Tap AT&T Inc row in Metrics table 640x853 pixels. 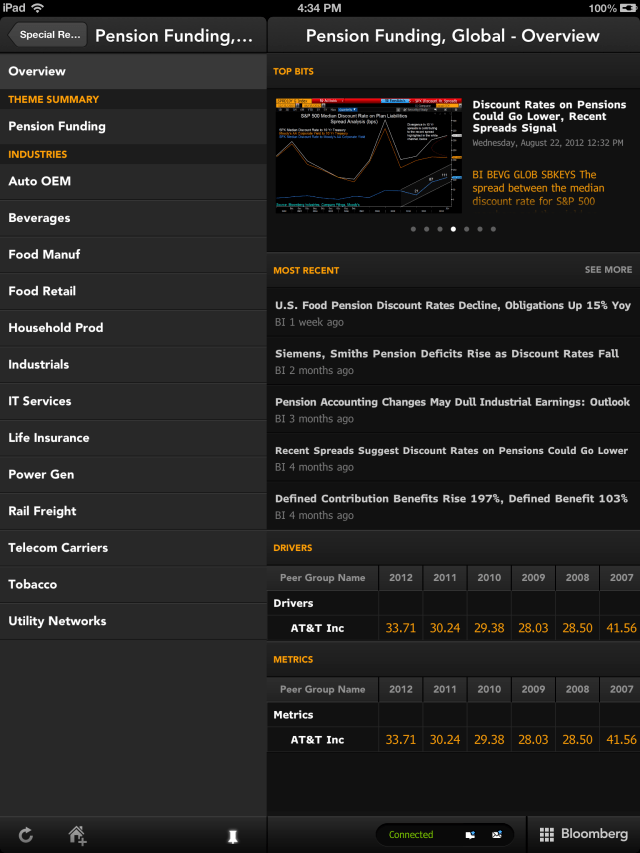pos(453,740)
